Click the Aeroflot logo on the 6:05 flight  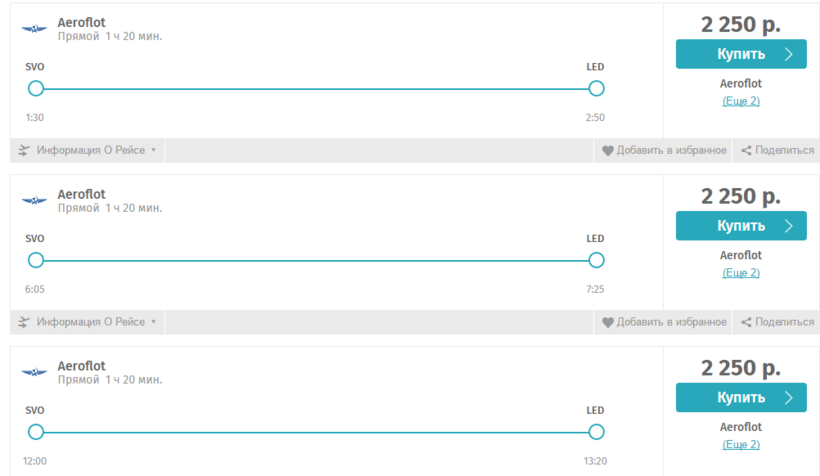pyautogui.click(x=34, y=201)
